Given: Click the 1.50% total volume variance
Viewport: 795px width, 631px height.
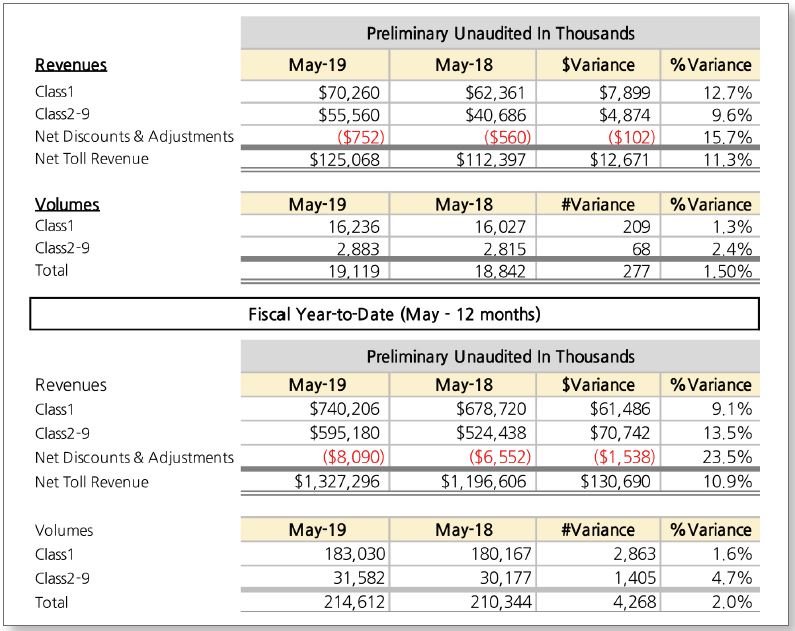Looking at the screenshot, I should coord(728,271).
